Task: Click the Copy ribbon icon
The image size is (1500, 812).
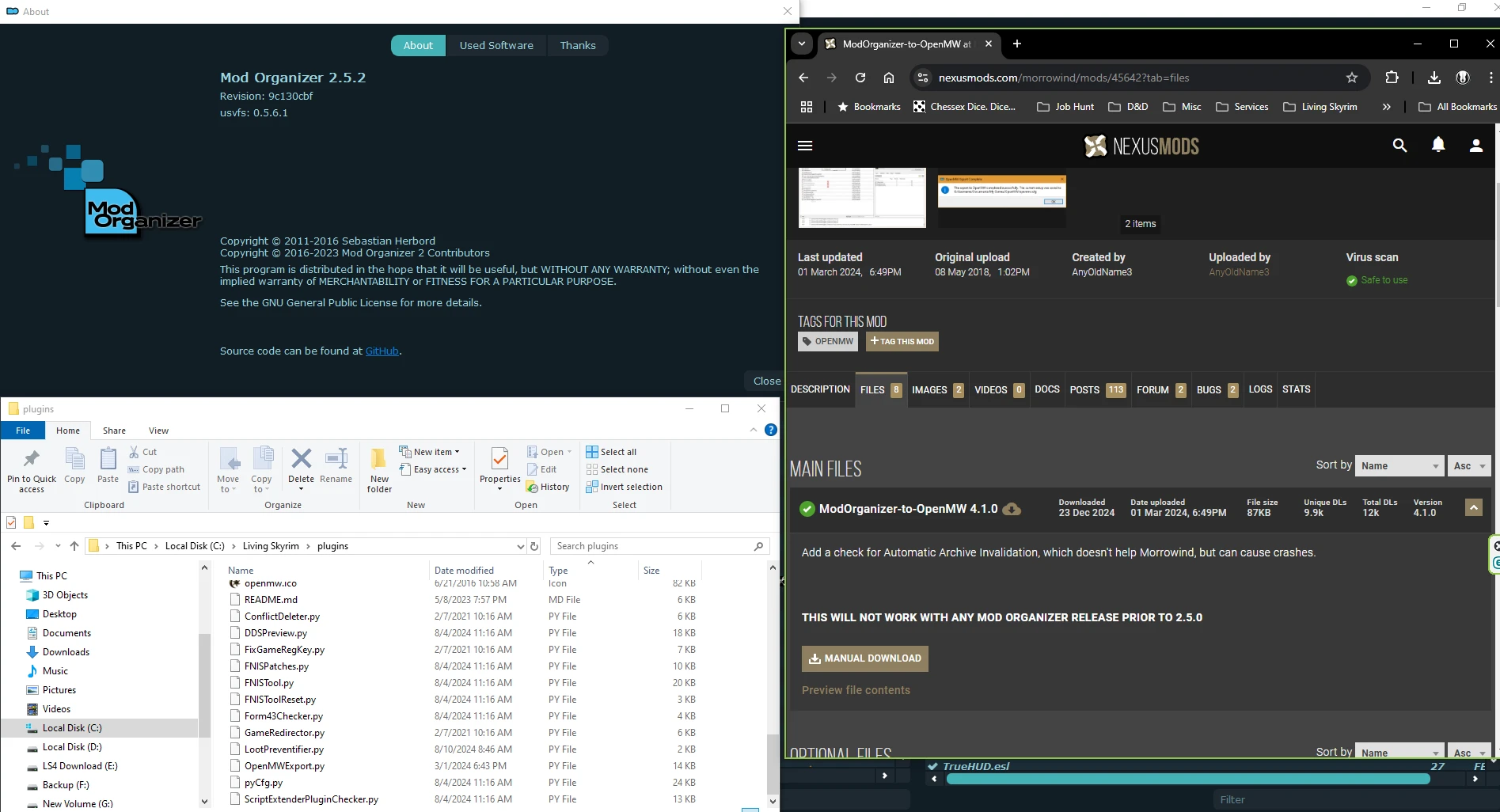Action: tap(74, 465)
